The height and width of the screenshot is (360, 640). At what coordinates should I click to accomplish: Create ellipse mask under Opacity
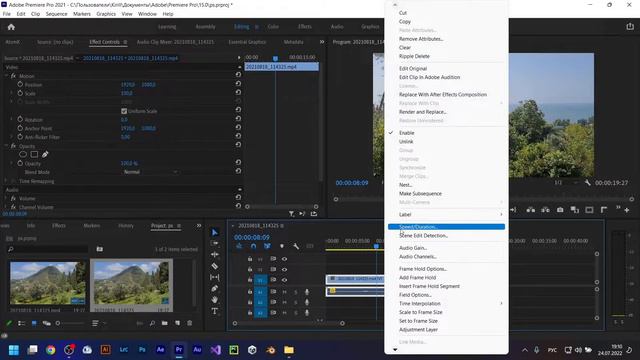pyautogui.click(x=23, y=154)
